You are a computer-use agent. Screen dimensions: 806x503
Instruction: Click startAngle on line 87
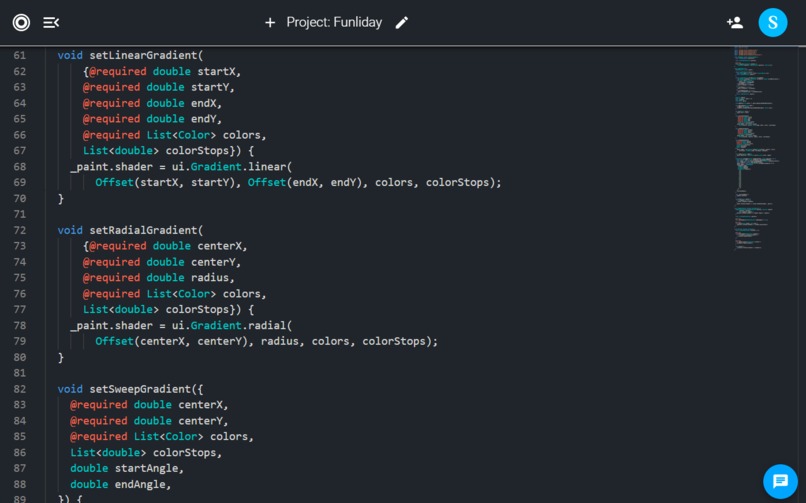(146, 468)
